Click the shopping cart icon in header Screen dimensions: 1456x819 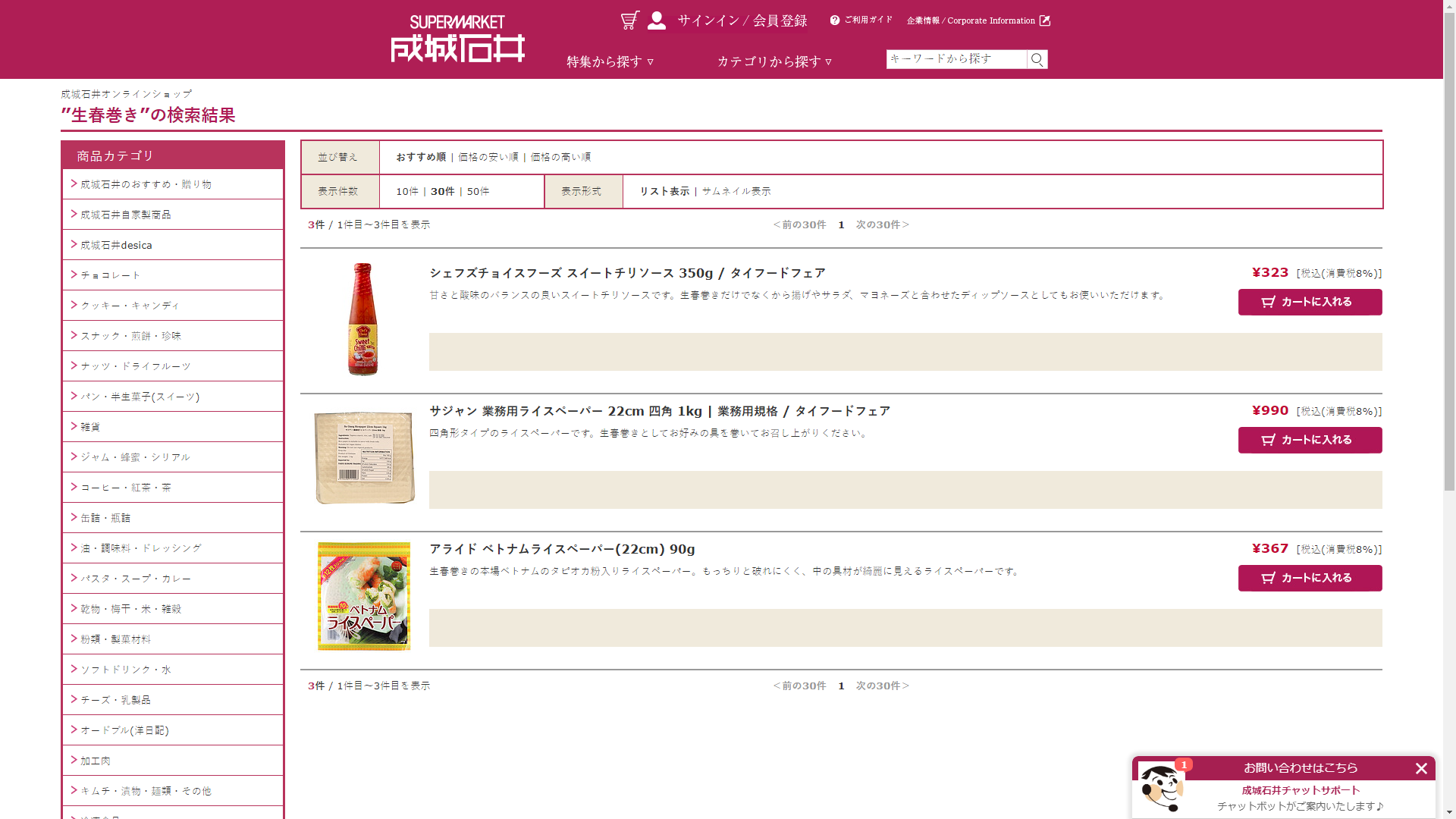629,20
